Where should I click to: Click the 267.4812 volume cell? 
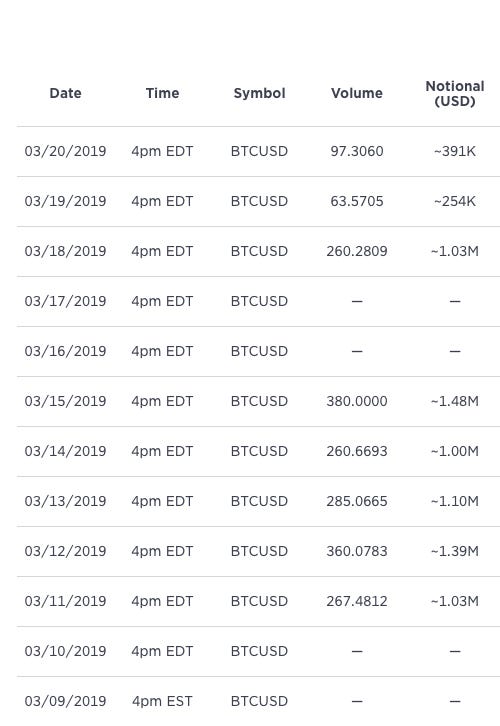[356, 601]
